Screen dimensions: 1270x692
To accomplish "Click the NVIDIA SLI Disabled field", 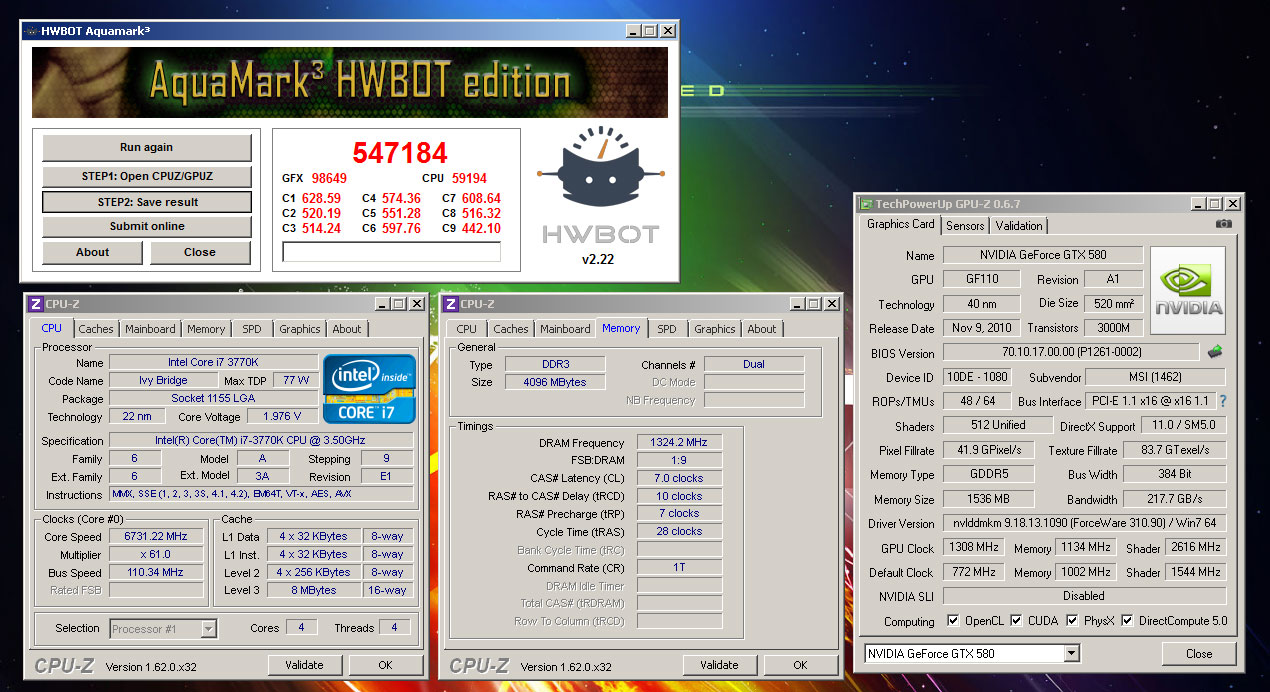I will pyautogui.click(x=1084, y=596).
